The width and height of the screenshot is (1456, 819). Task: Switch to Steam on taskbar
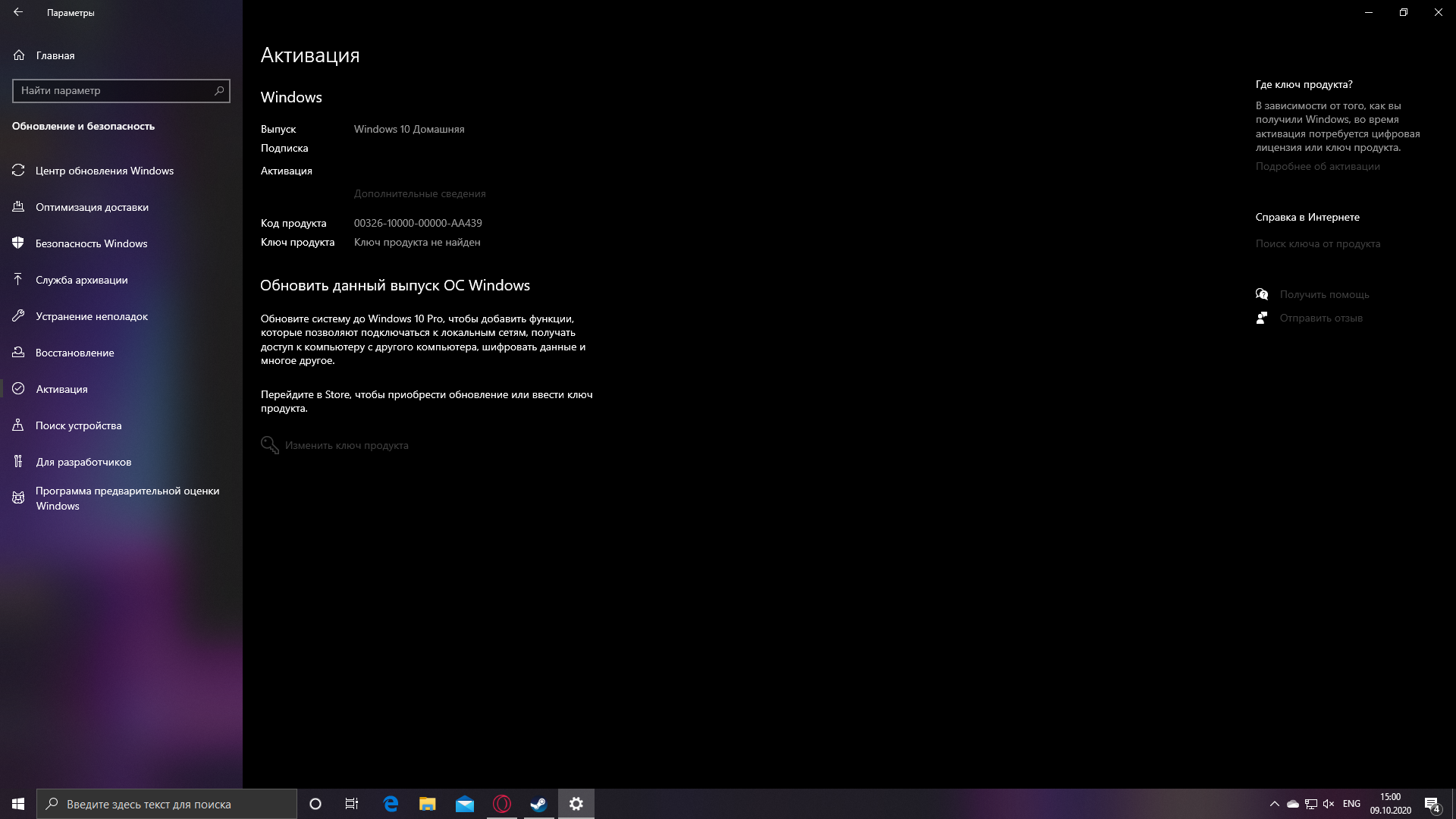pos(539,804)
